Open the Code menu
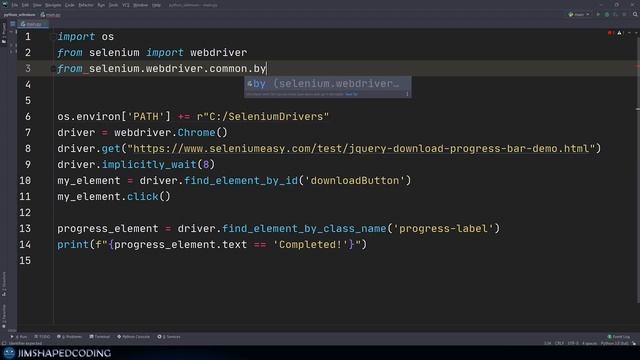The width and height of the screenshot is (640, 360). [70, 5]
